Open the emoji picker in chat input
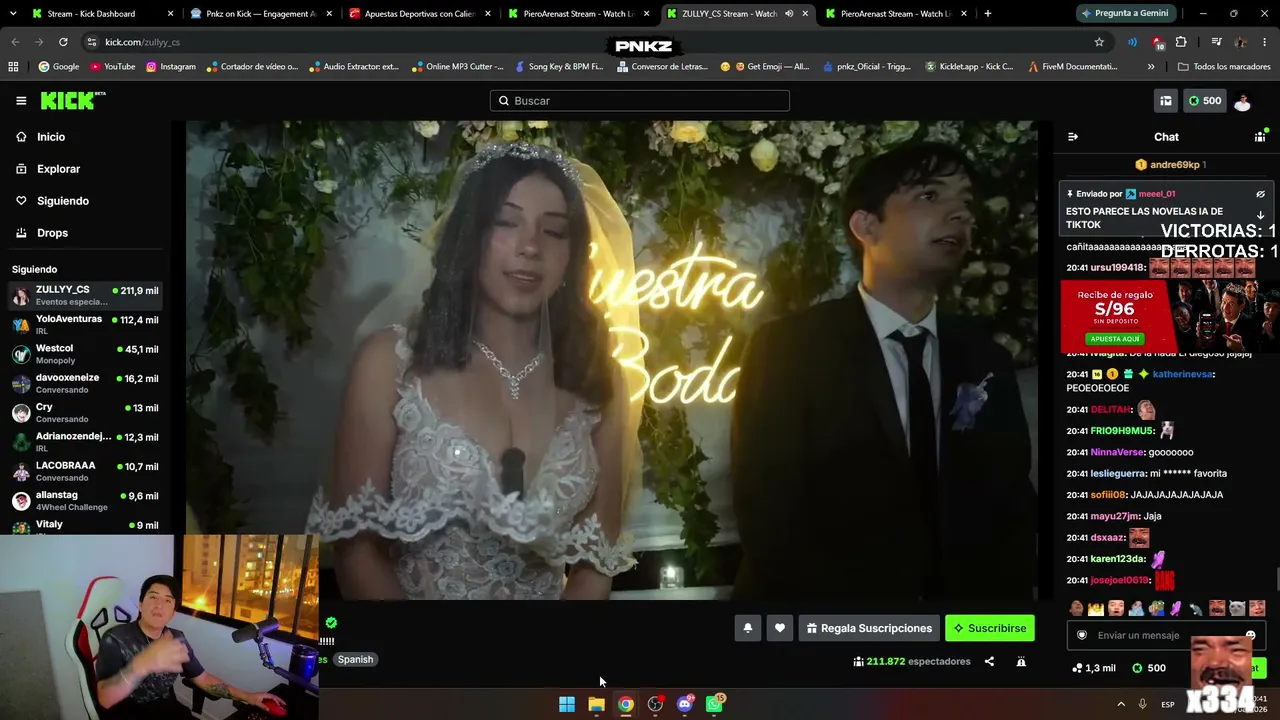The image size is (1280, 720). [1250, 635]
